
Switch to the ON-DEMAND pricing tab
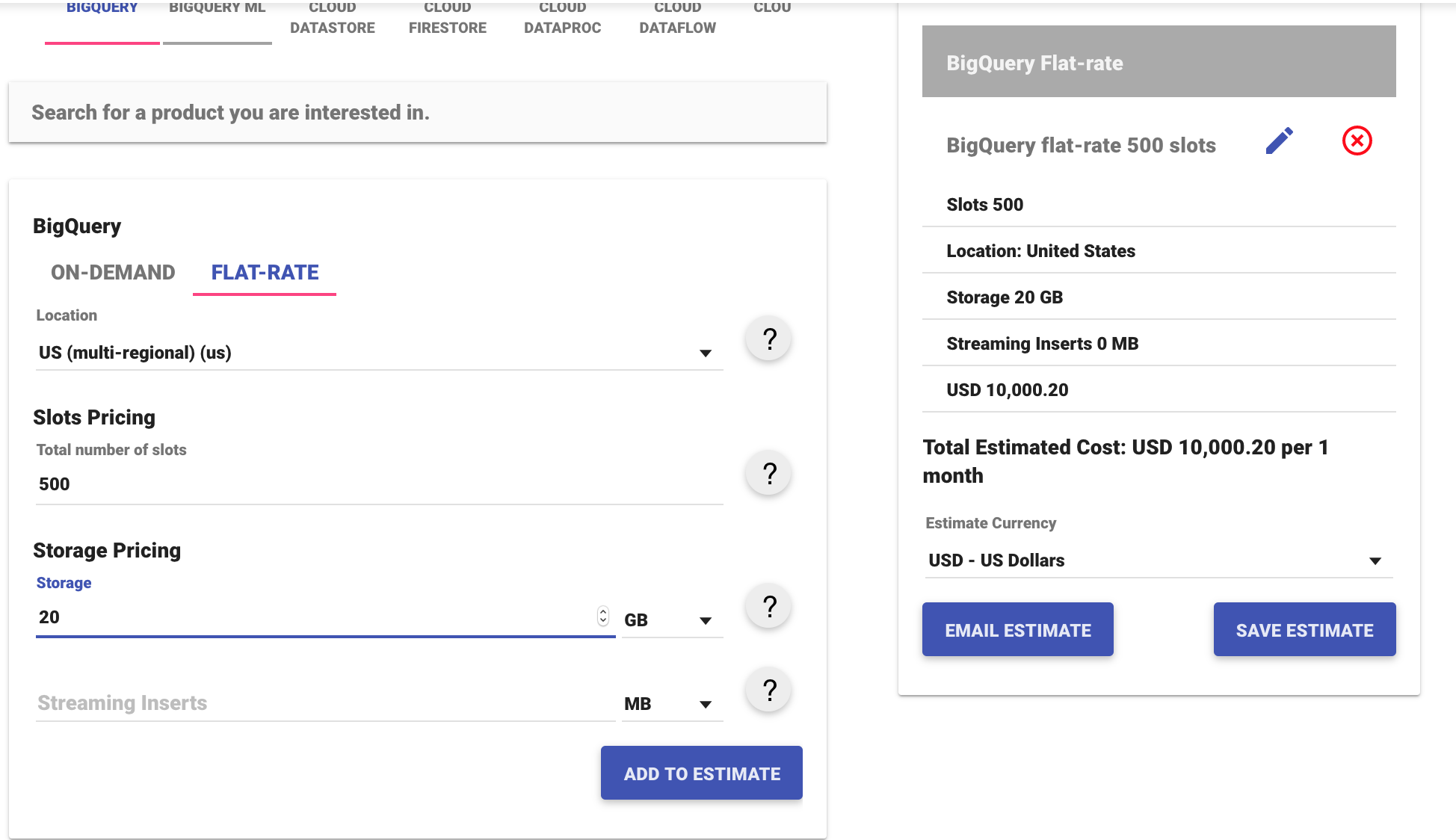click(x=113, y=273)
